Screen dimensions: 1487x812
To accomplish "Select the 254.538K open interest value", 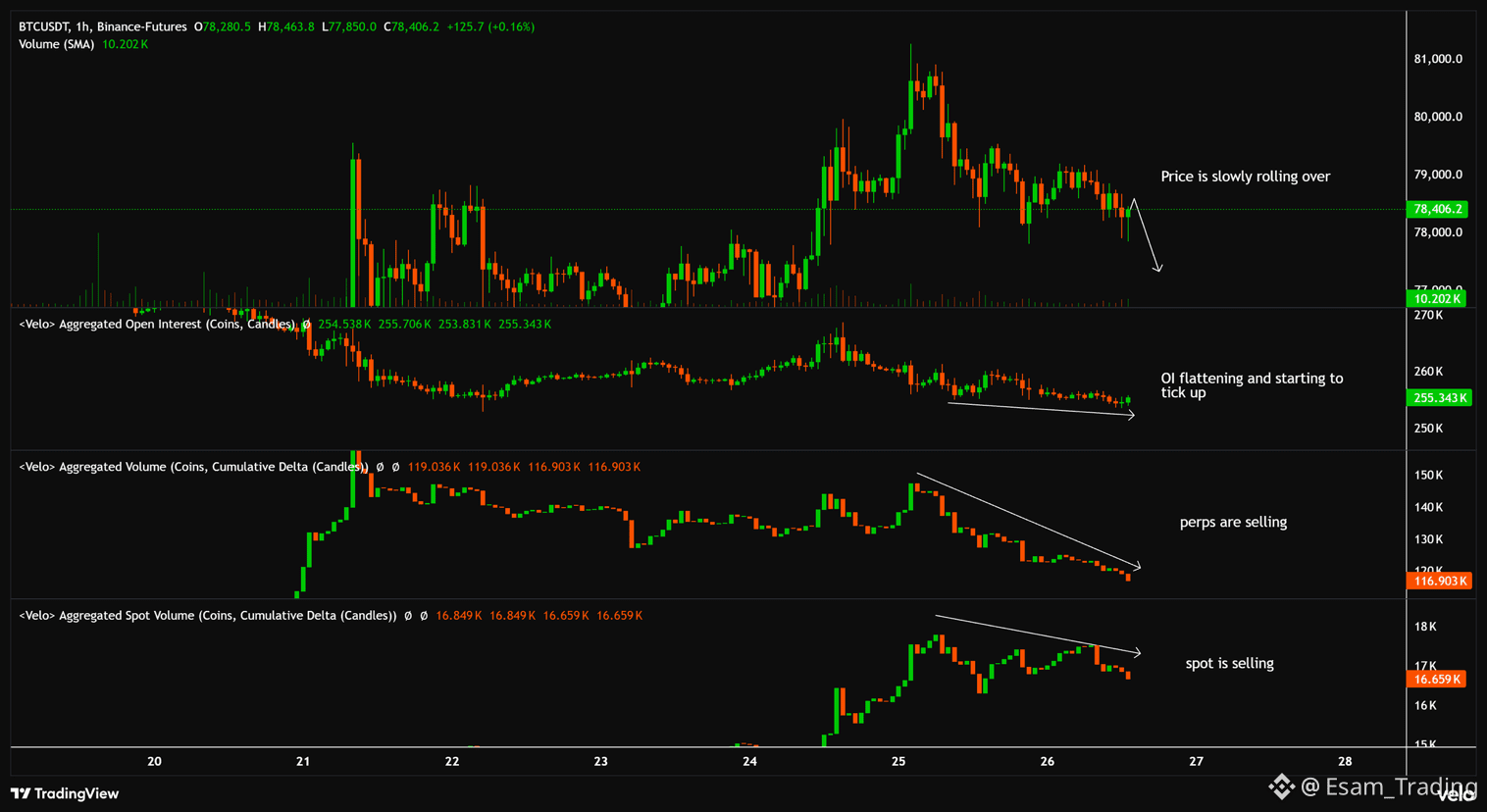I will coord(344,324).
